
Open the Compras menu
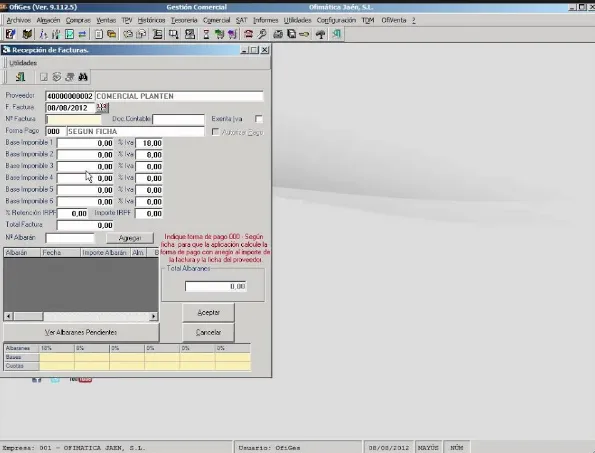click(x=78, y=20)
